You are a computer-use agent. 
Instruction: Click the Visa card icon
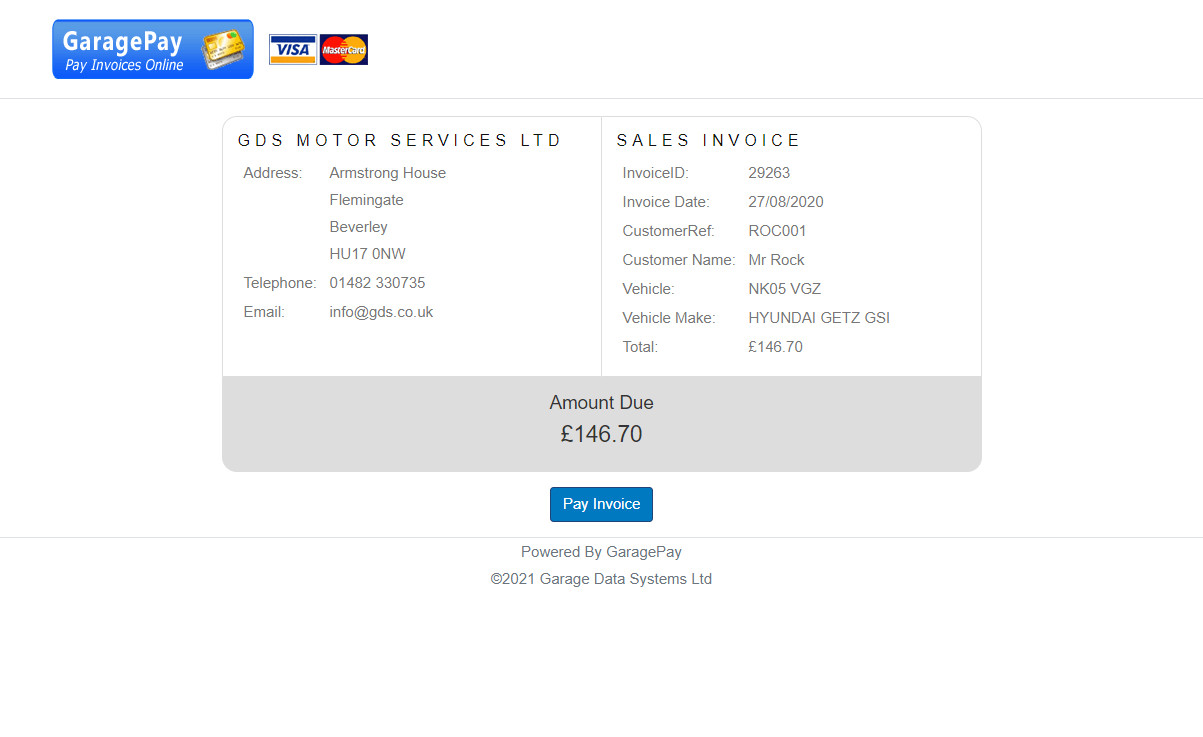[293, 50]
